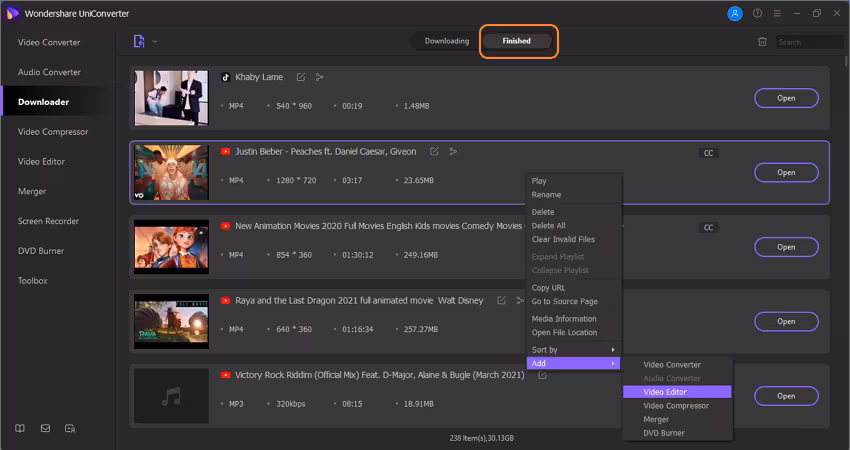Click the CC badge on New Animation Movies row
850x450 pixels.
(x=709, y=227)
